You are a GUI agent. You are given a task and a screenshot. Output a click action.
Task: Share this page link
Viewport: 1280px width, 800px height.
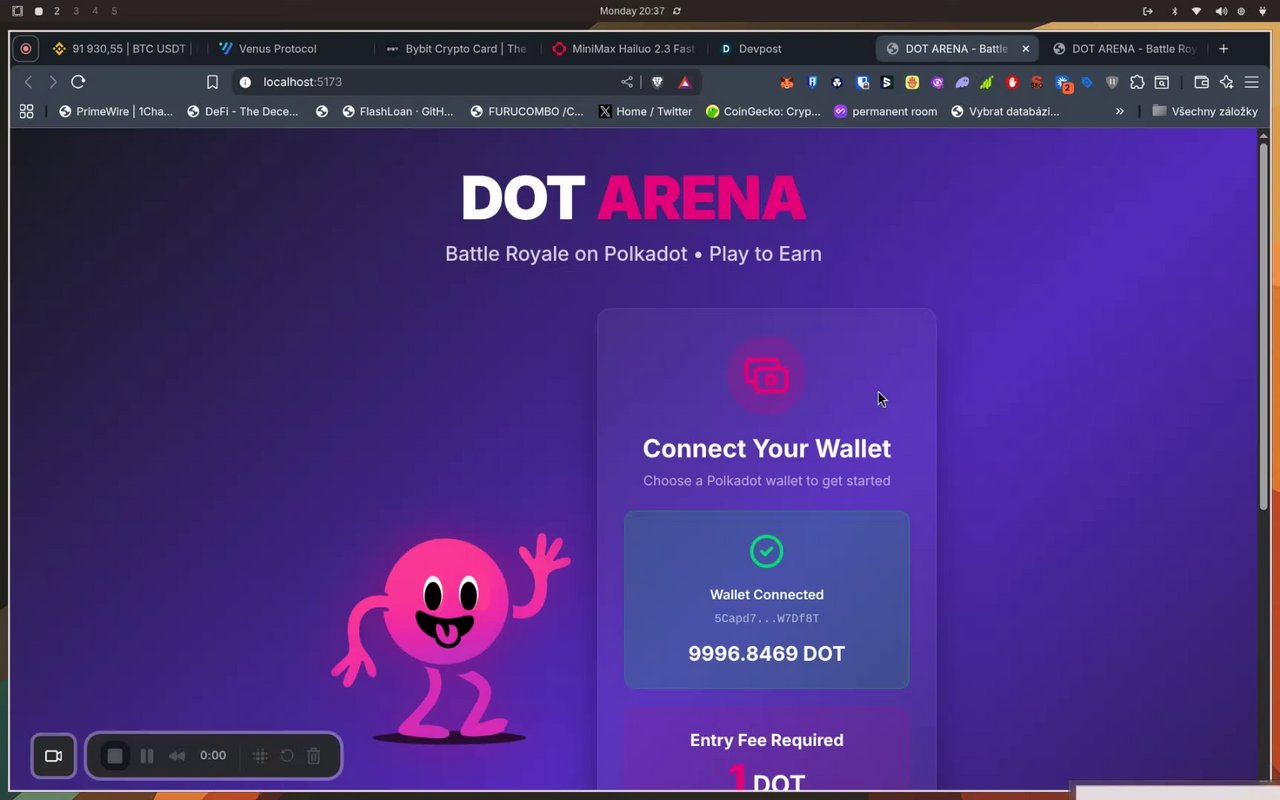[627, 82]
